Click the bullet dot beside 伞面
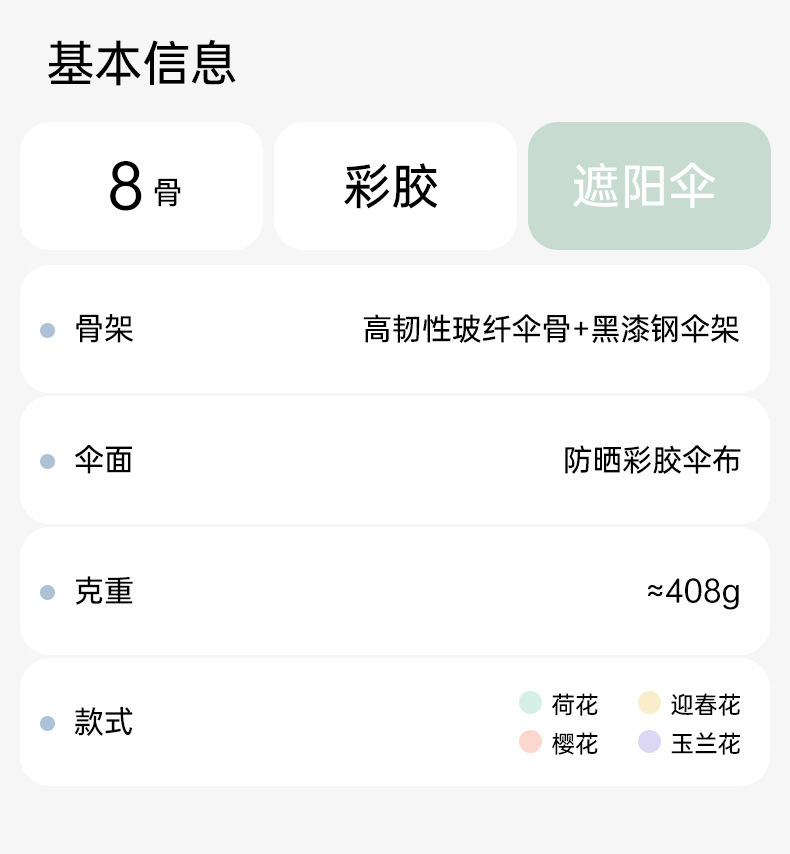The image size is (790, 854). [47, 461]
